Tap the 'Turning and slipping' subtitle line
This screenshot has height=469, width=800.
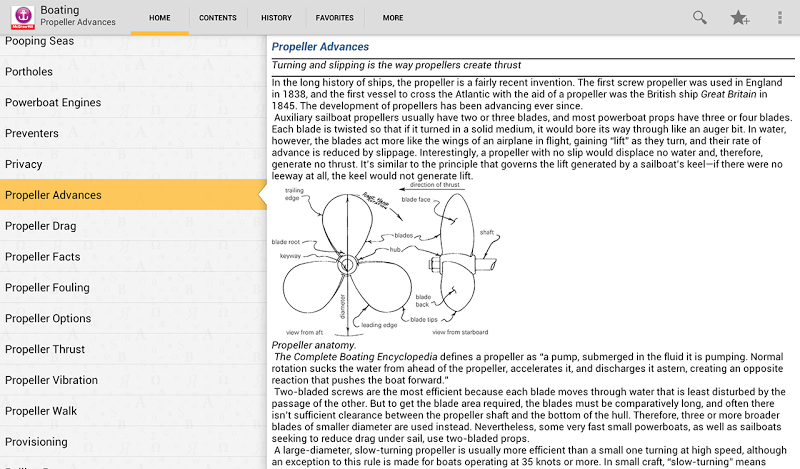click(396, 65)
